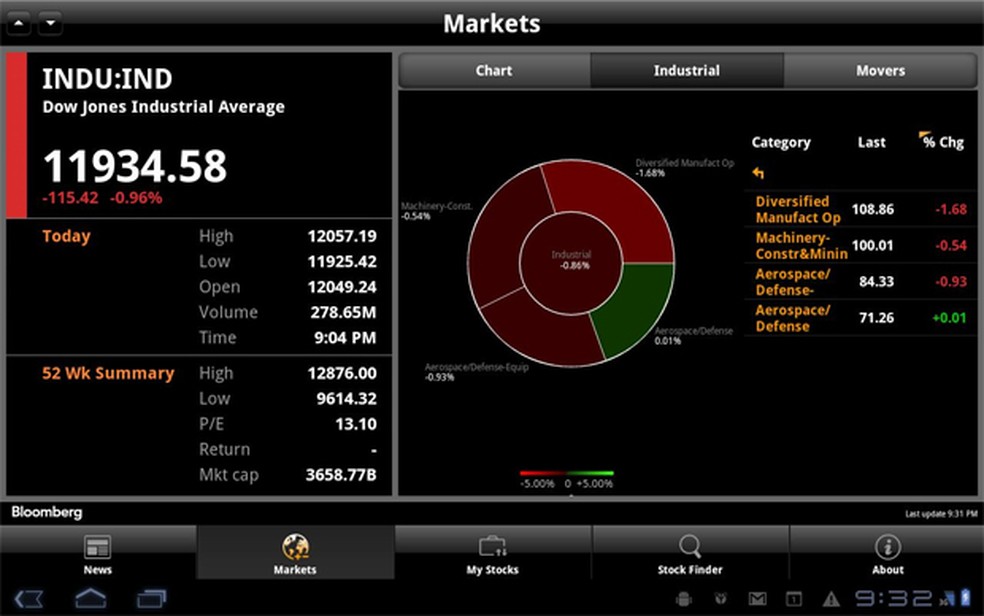Click today's Low value 11925.42

342,262
